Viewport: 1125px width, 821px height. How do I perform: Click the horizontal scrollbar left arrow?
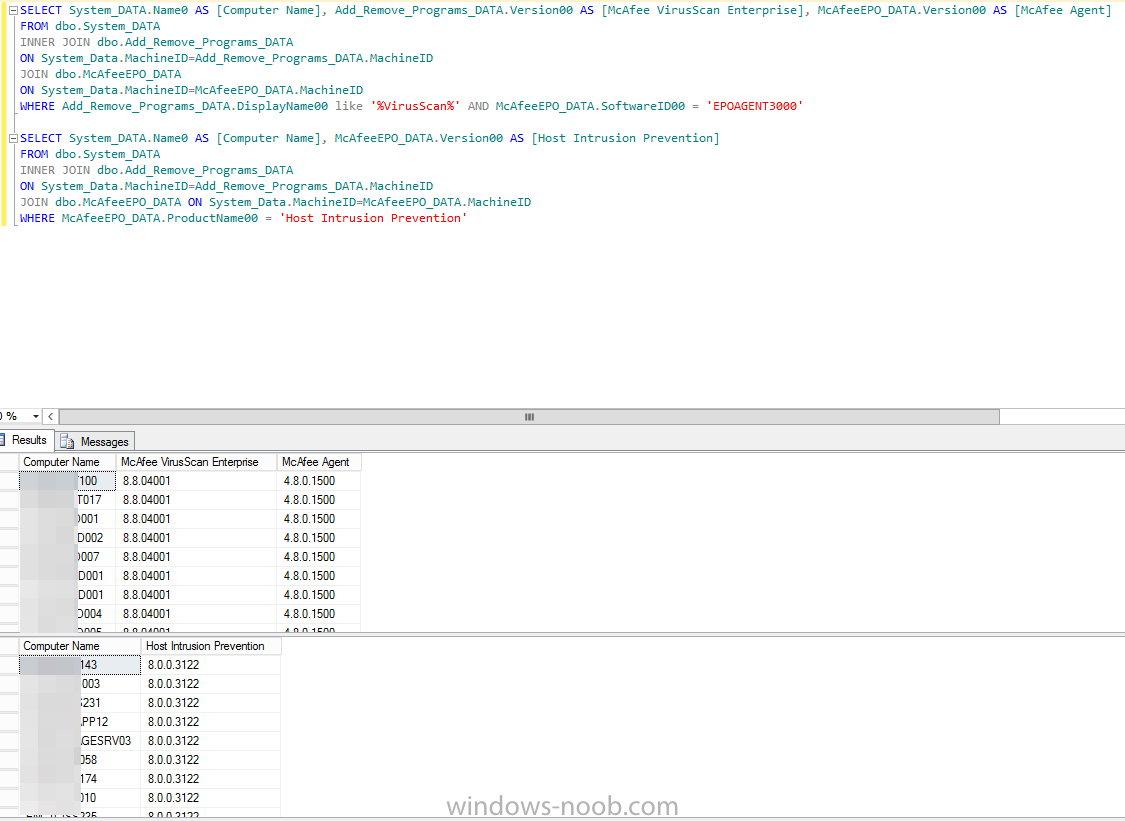click(x=50, y=416)
